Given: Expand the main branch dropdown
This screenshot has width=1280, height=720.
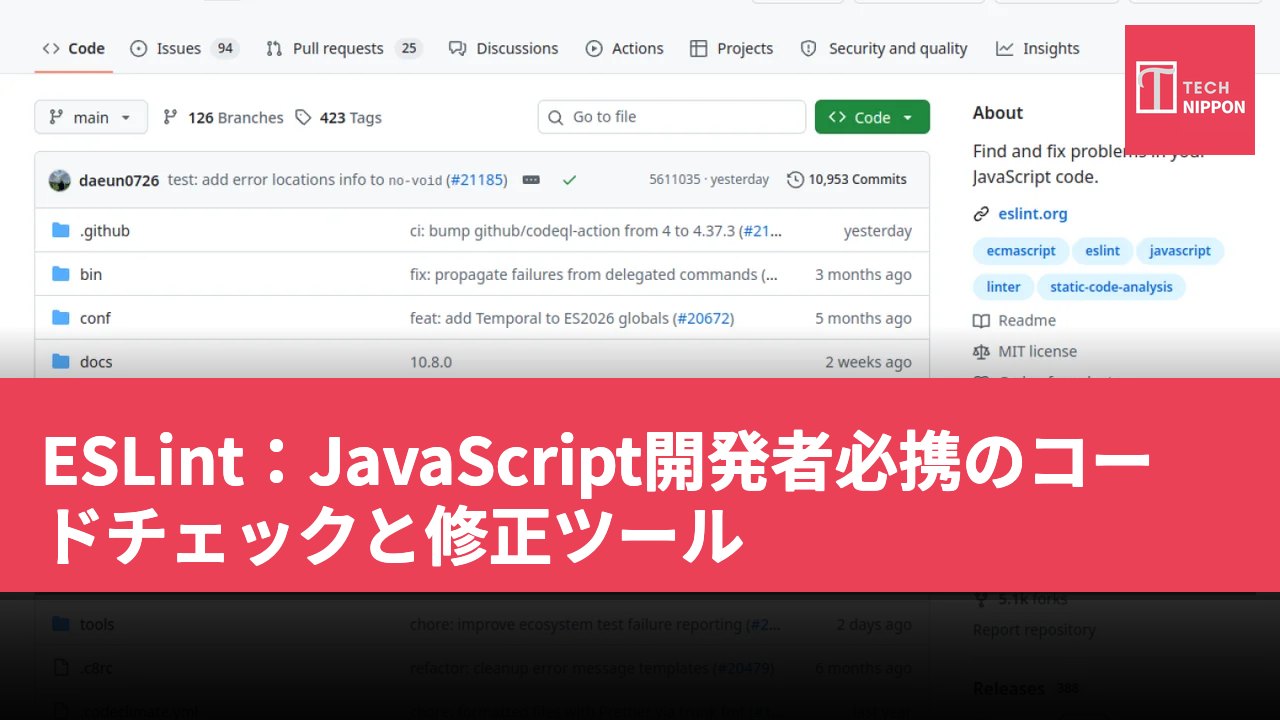Looking at the screenshot, I should pyautogui.click(x=91, y=117).
